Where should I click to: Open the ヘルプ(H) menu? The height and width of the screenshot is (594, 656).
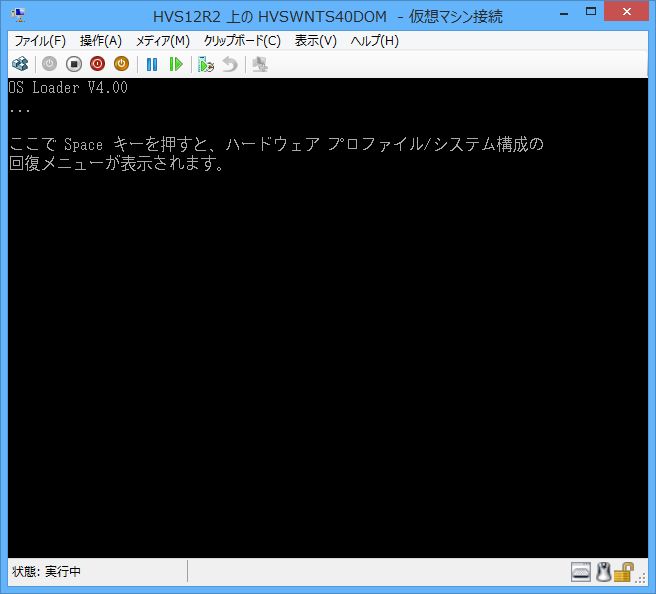pyautogui.click(x=374, y=41)
